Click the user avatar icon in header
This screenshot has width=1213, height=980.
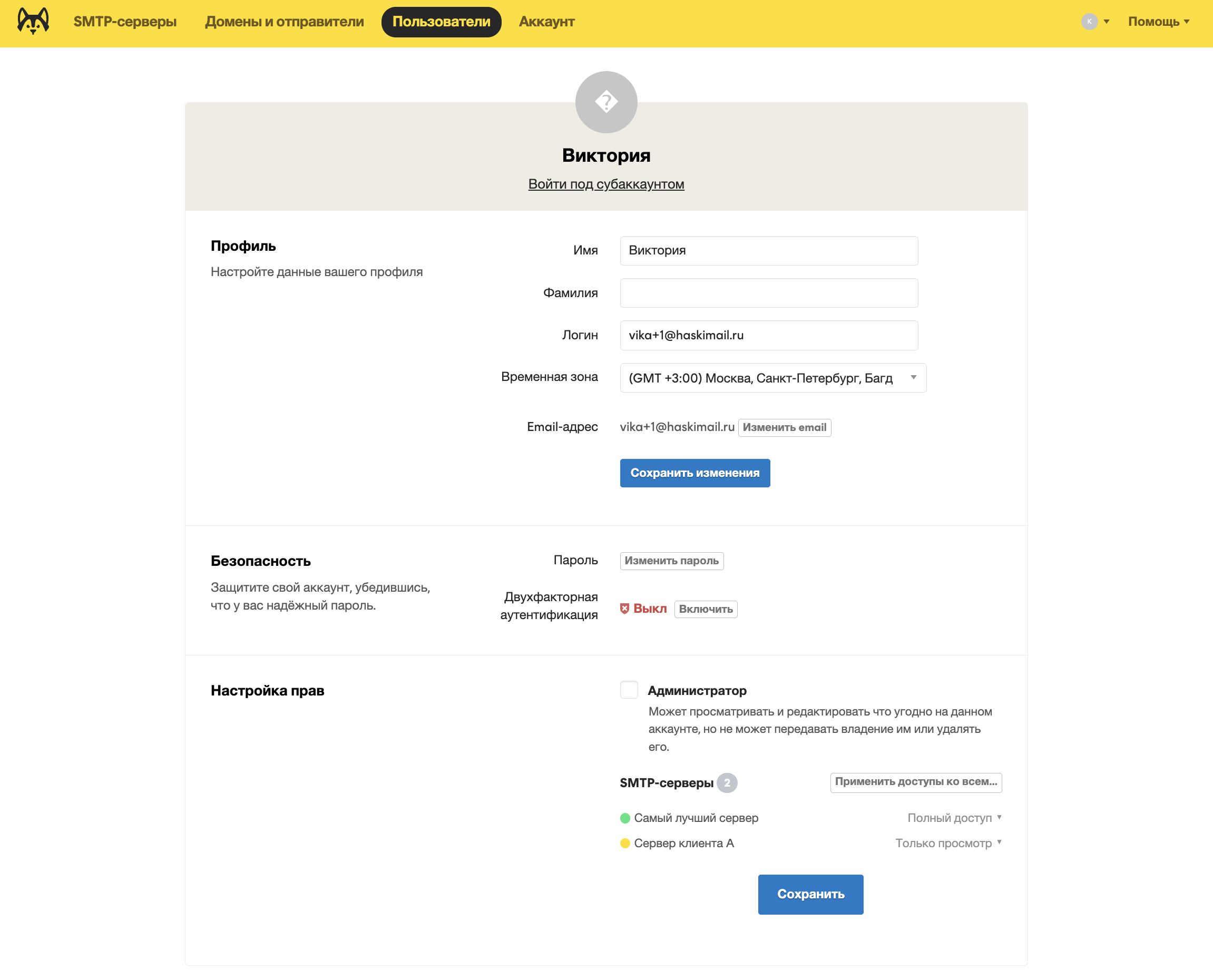tap(1089, 22)
